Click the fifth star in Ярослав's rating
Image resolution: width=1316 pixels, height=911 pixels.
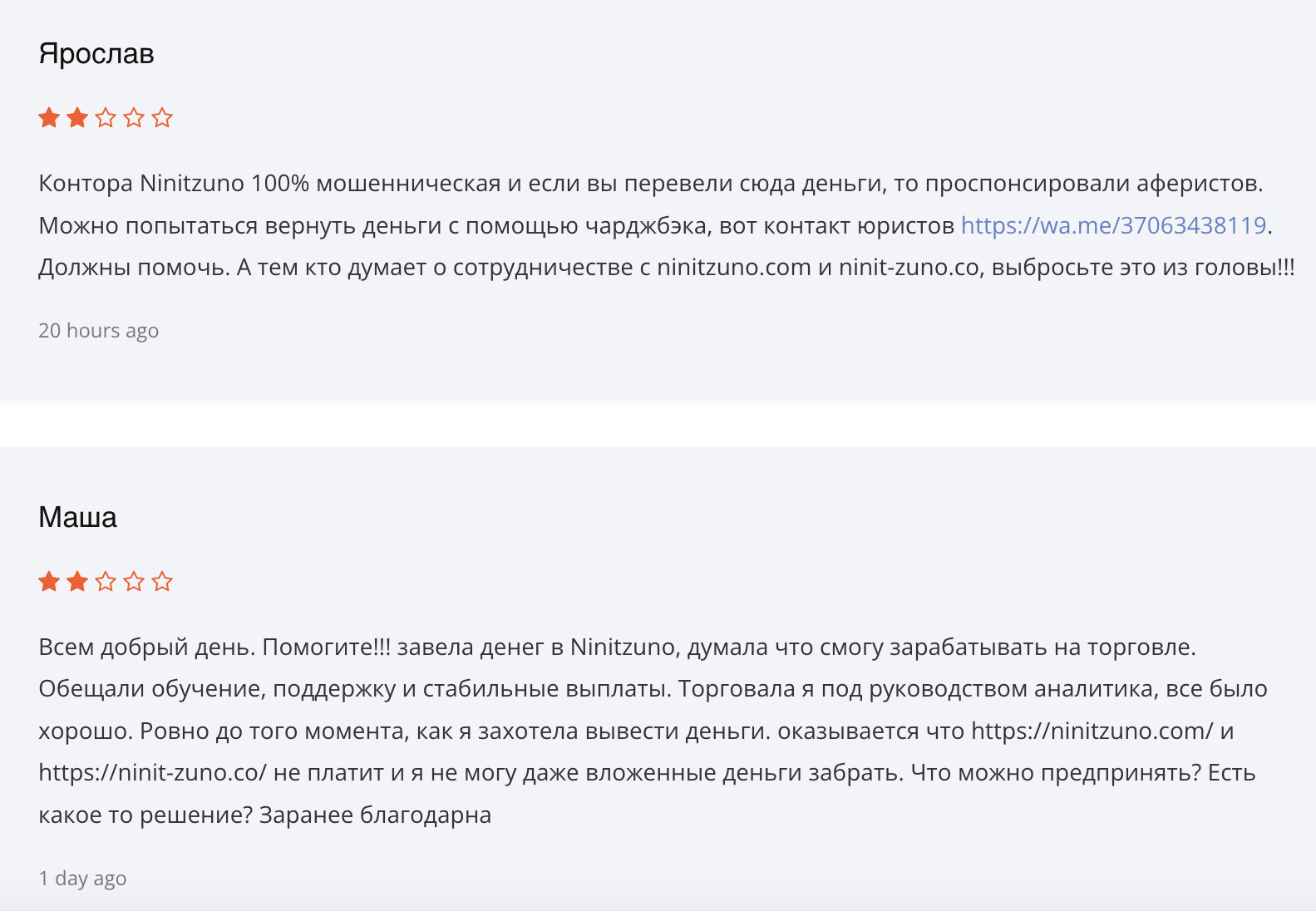pyautogui.click(x=162, y=118)
